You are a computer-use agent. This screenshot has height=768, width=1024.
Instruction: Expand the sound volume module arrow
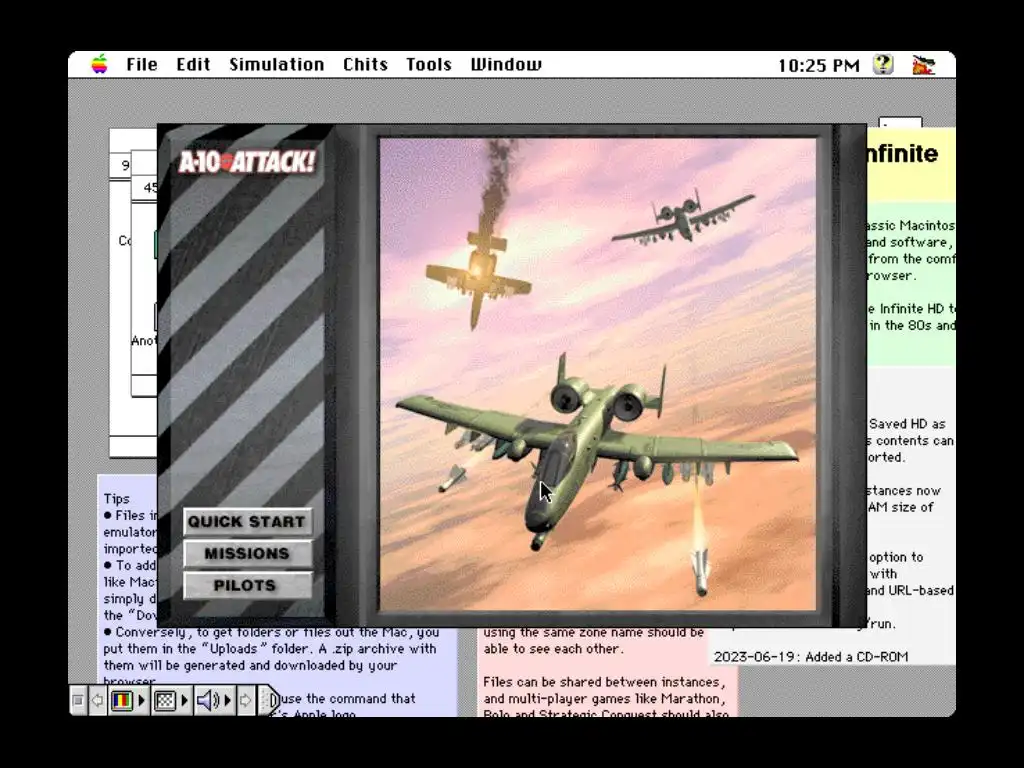pos(228,700)
